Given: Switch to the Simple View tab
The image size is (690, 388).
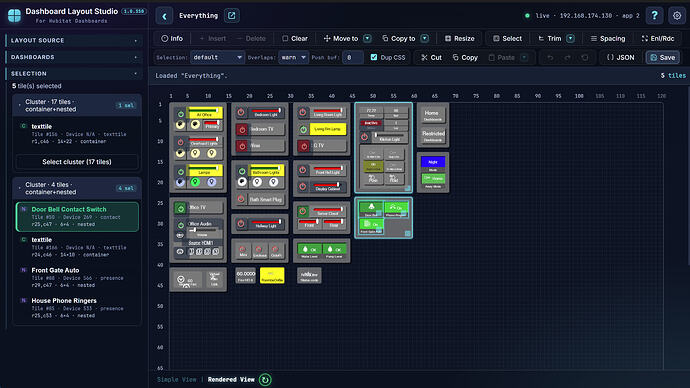Looking at the screenshot, I should tap(176, 380).
